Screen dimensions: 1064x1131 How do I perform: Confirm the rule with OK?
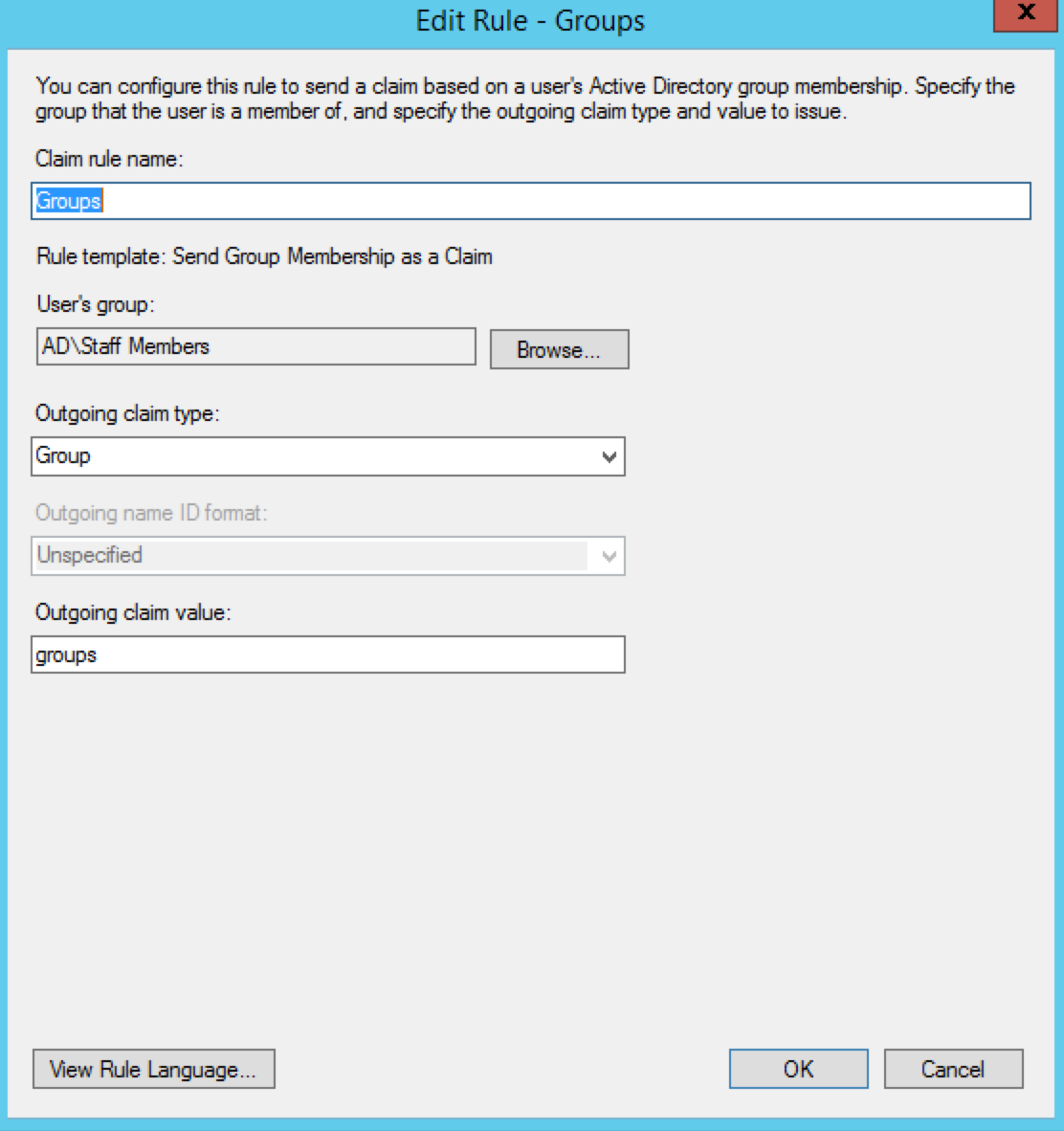[798, 1069]
